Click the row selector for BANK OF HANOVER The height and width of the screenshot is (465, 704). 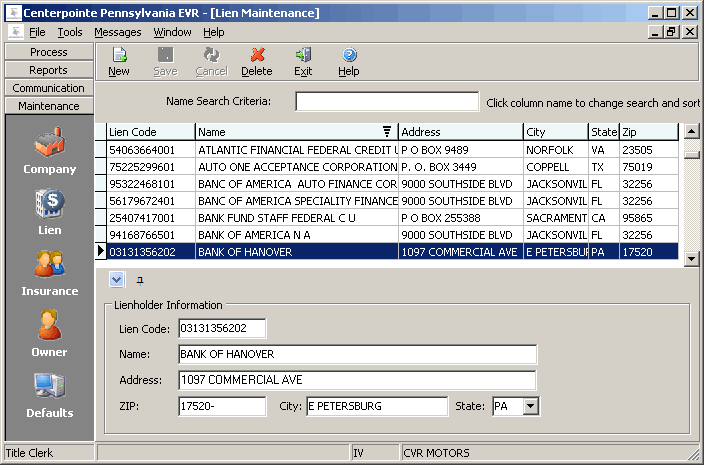(x=101, y=252)
